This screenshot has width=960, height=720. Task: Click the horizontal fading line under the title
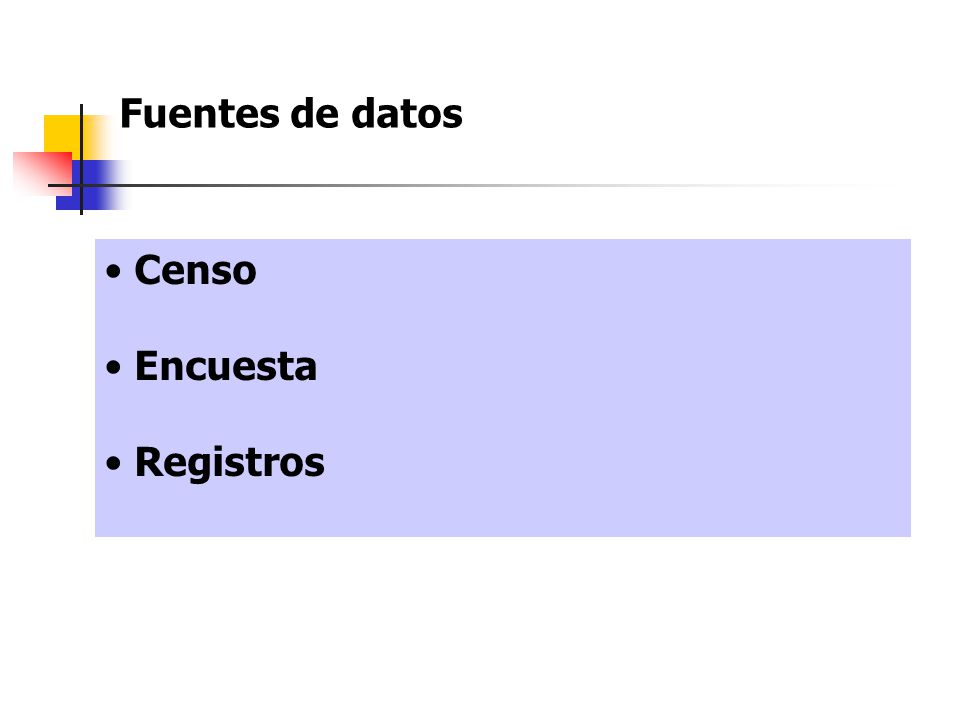tap(465, 185)
